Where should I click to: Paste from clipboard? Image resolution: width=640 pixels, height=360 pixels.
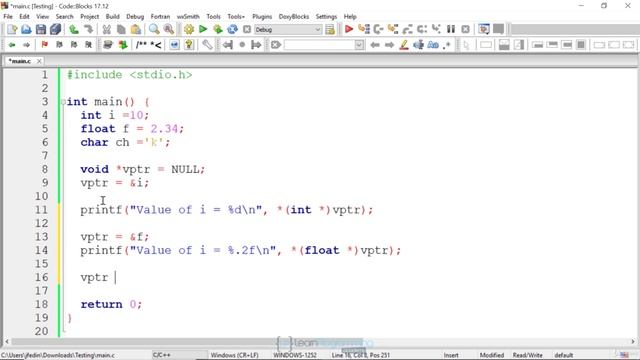136,29
